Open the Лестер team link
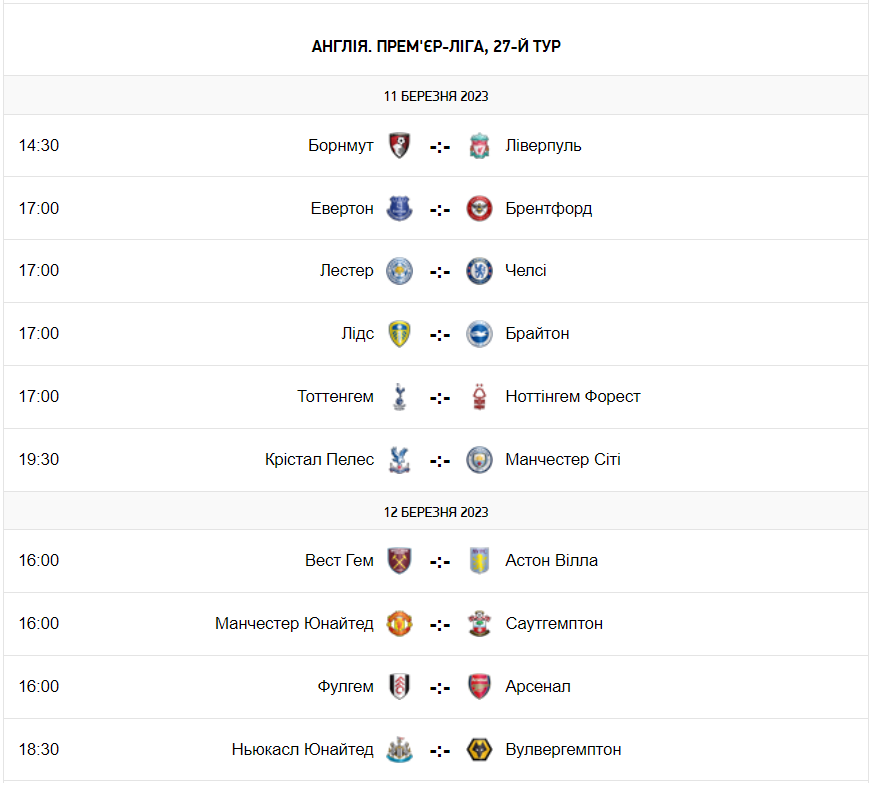871x785 pixels. tap(347, 271)
